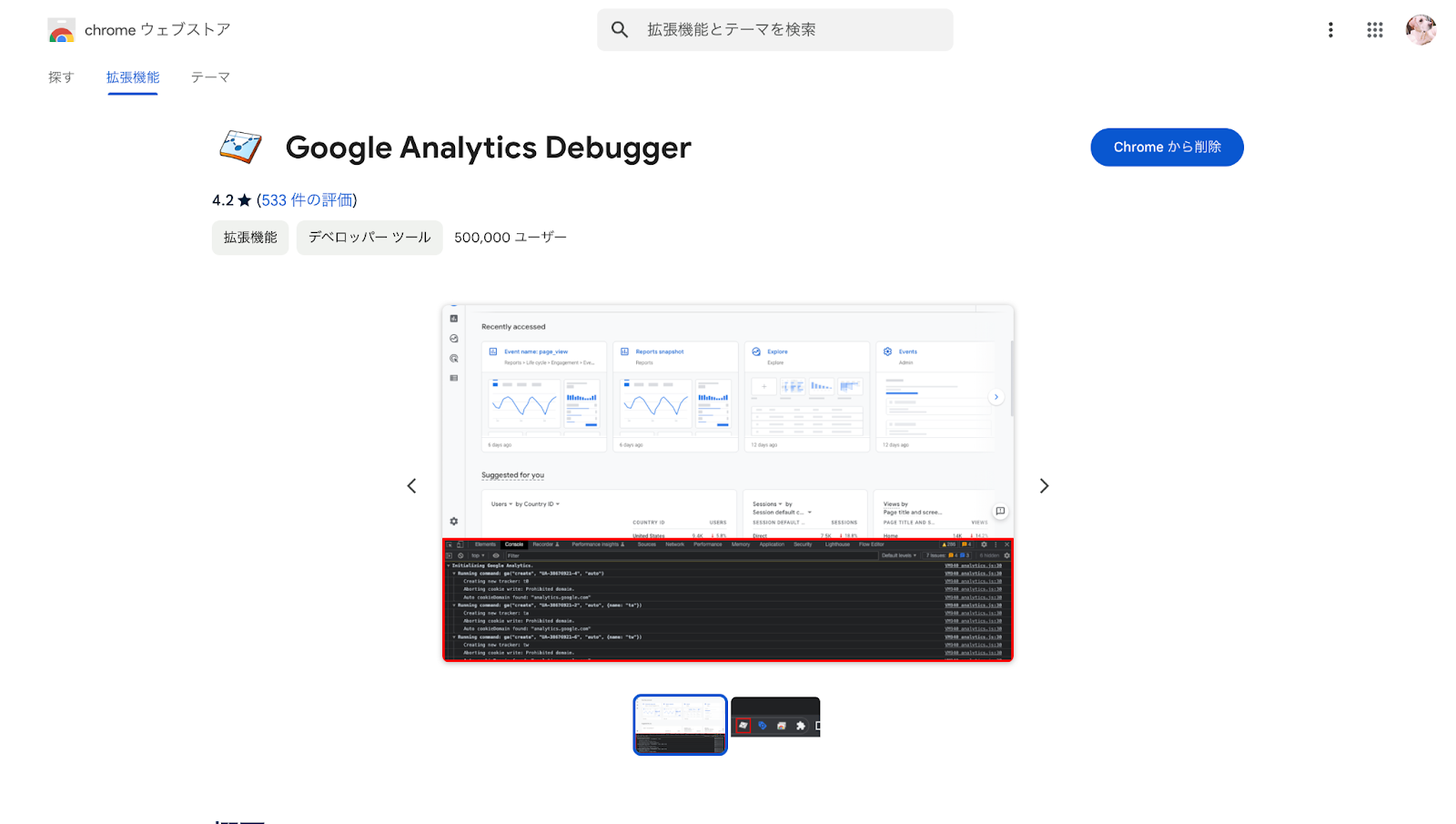Open the Google apps grid
This screenshot has height=824, width=1456.
(x=1375, y=30)
